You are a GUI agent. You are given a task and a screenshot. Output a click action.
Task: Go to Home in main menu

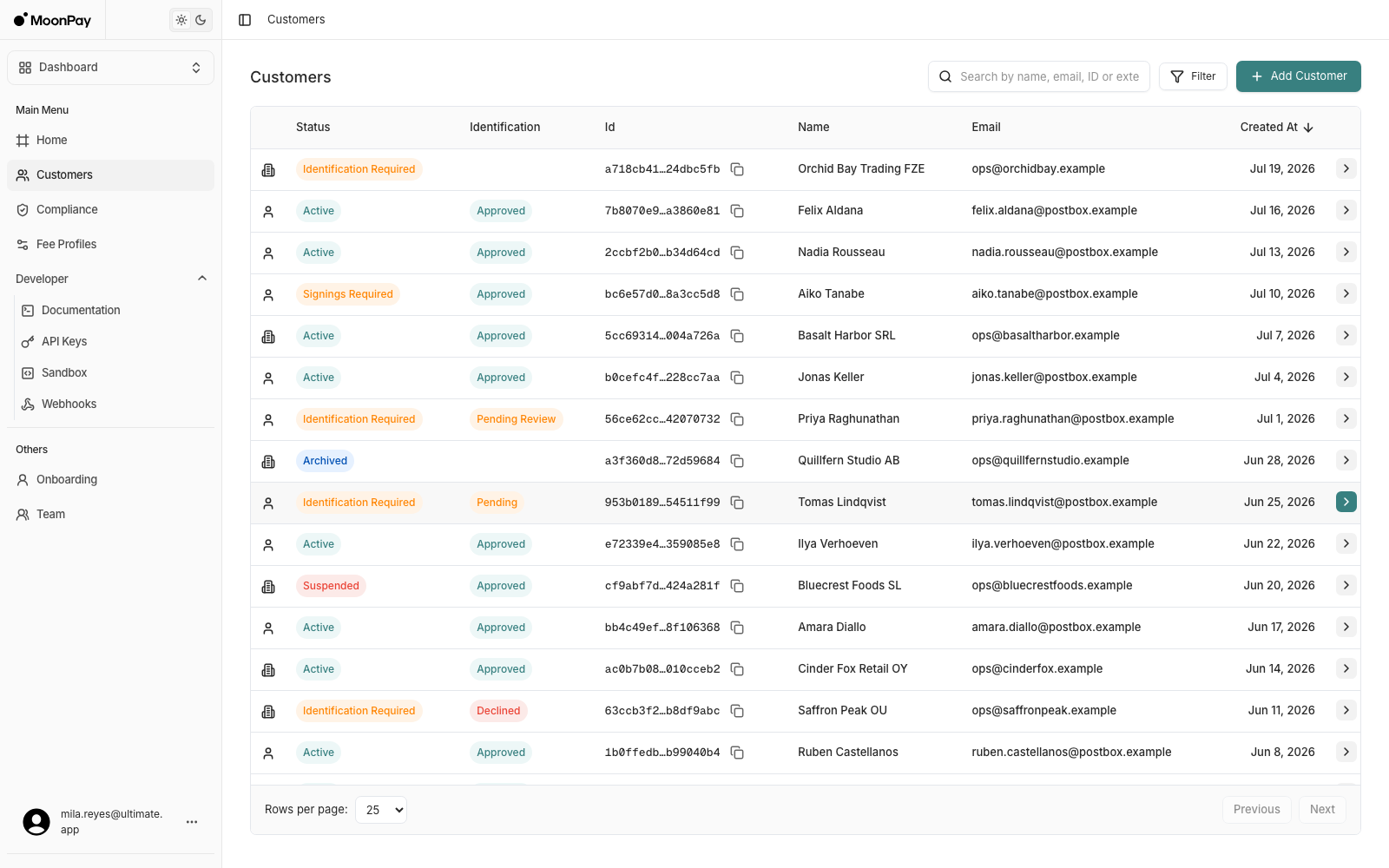tap(110, 141)
